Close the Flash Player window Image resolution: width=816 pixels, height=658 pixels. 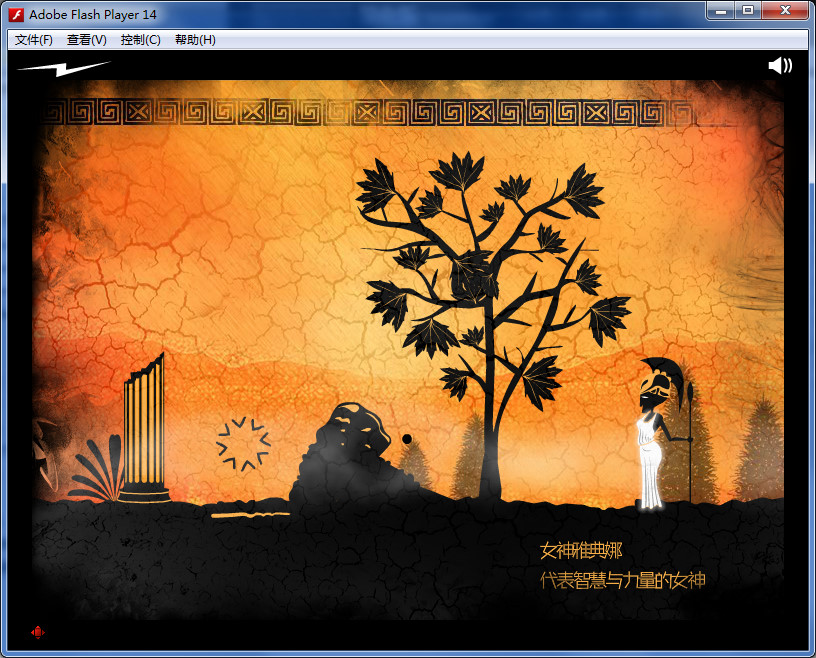pyautogui.click(x=785, y=10)
